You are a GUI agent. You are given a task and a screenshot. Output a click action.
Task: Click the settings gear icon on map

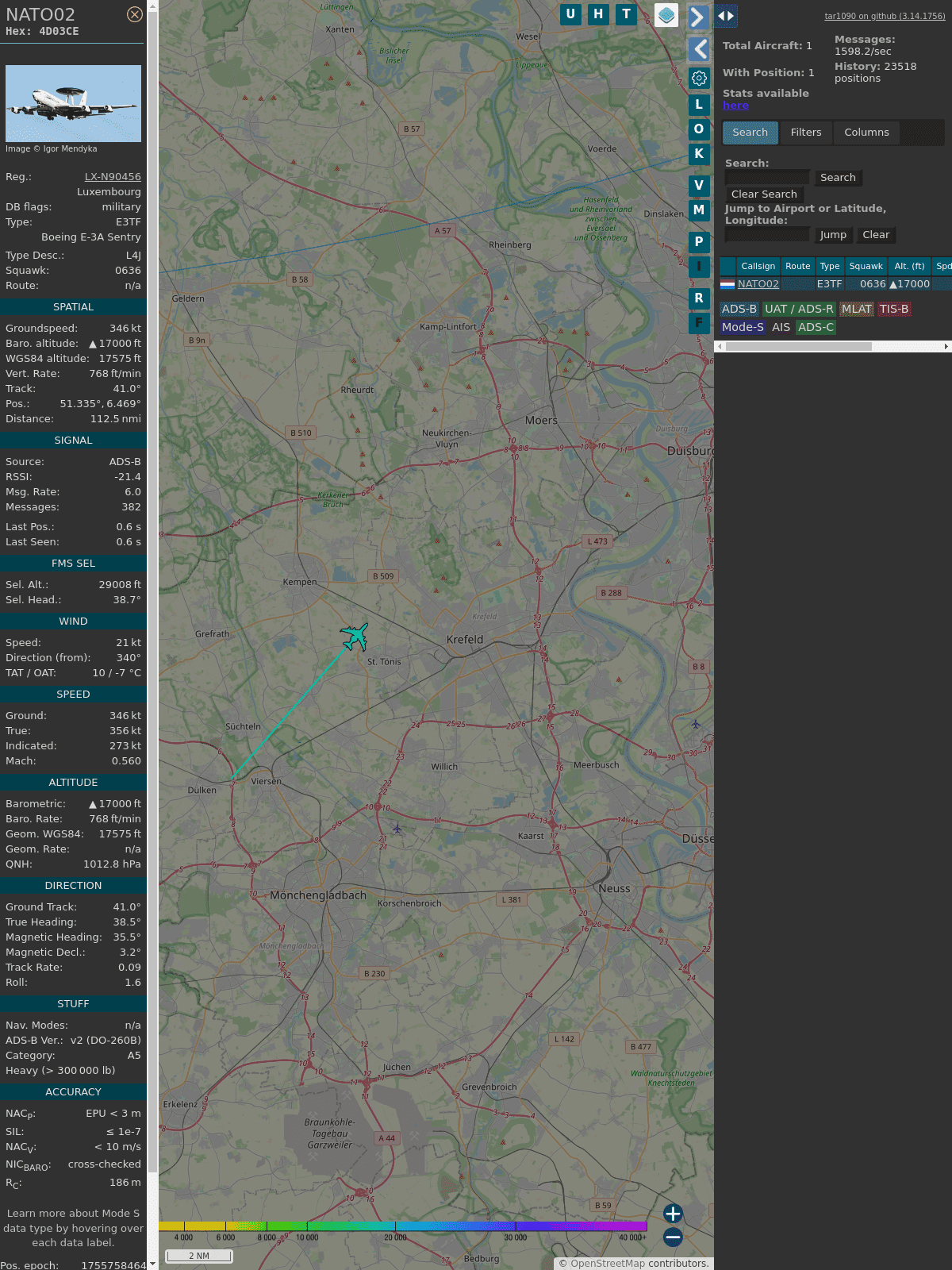click(x=699, y=78)
